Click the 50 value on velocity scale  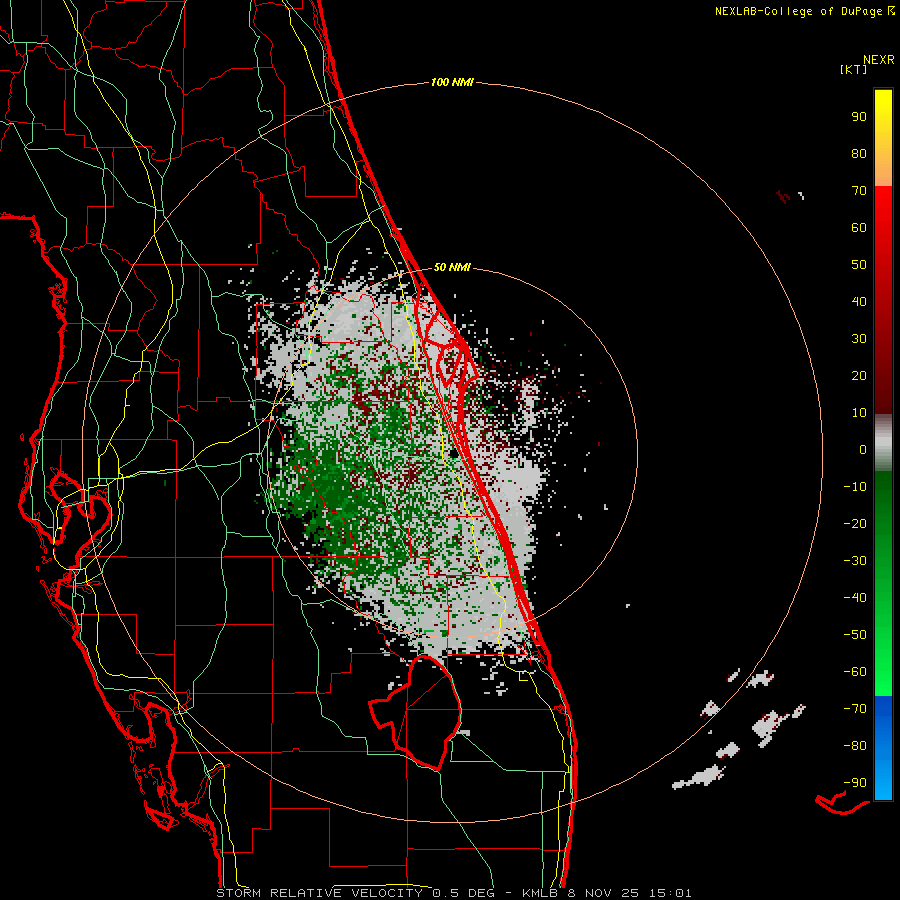(859, 265)
